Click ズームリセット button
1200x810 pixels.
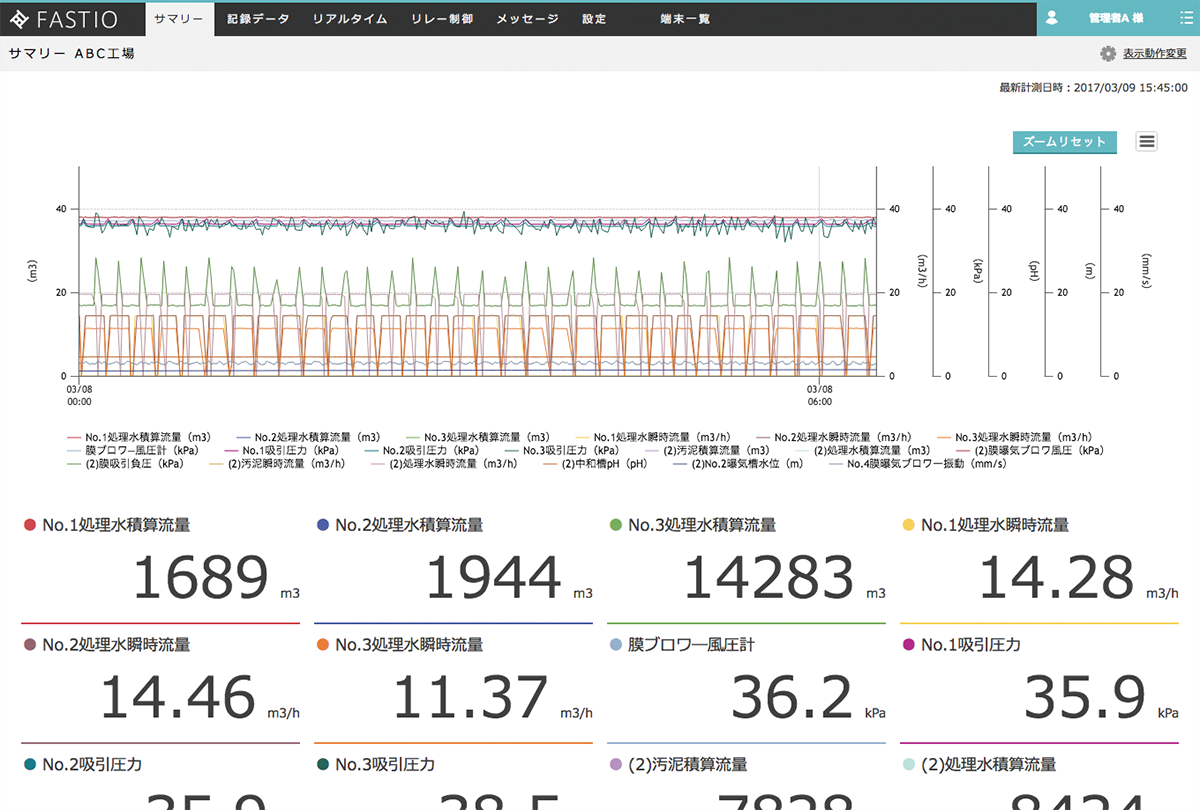1065,142
